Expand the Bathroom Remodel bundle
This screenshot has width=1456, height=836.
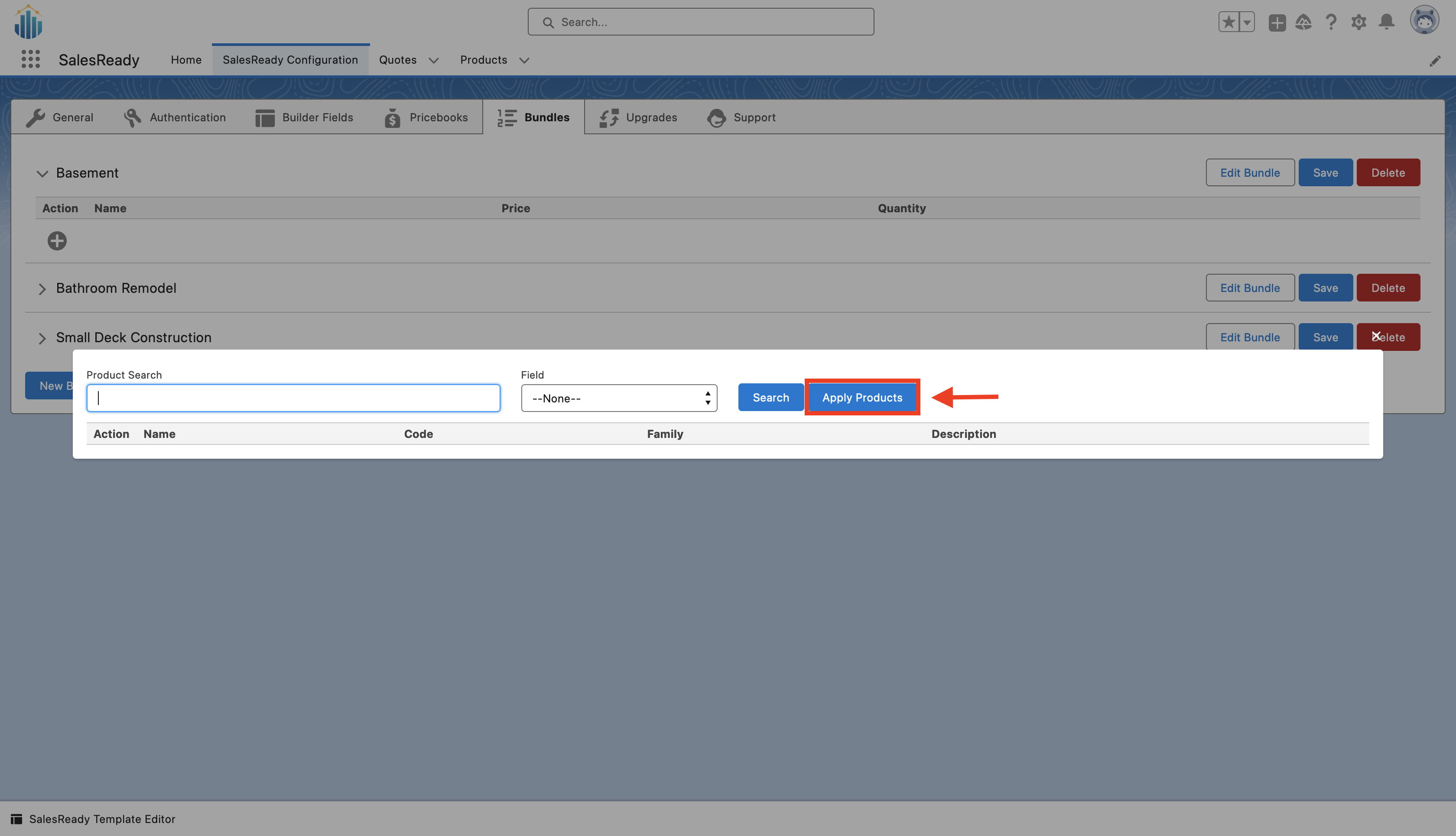pos(42,289)
